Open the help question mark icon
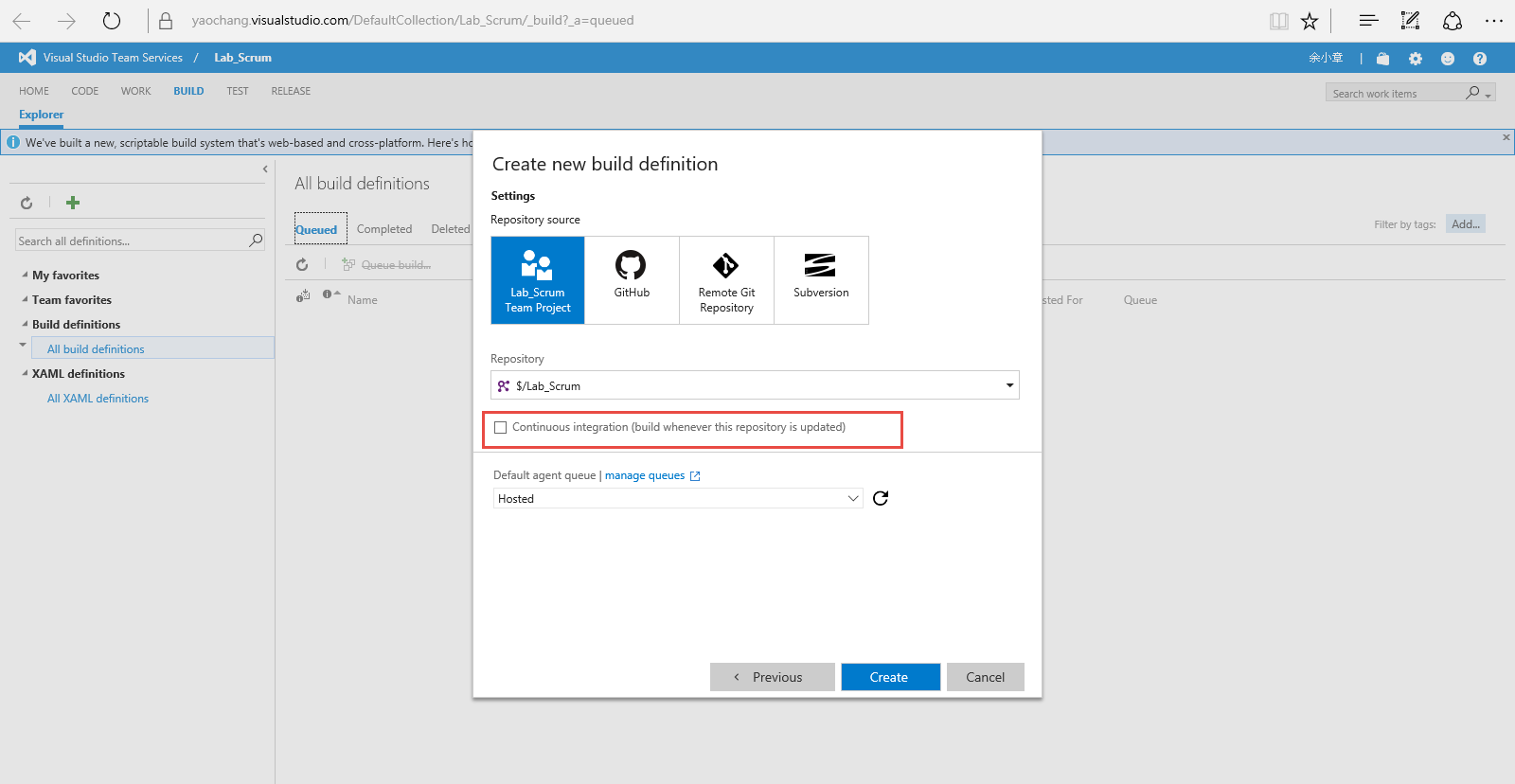1515x784 pixels. click(x=1480, y=59)
